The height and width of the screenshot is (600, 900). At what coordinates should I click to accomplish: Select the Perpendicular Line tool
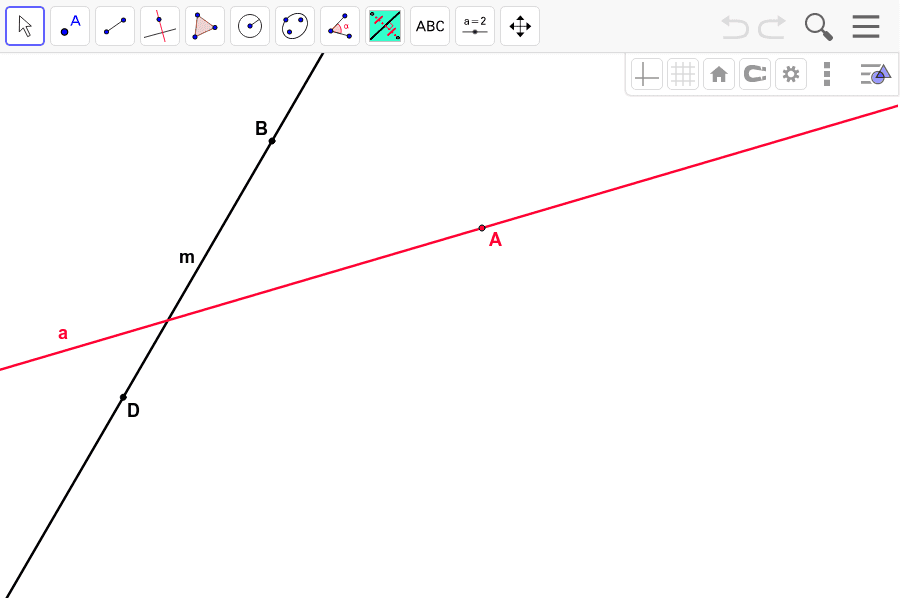160,26
